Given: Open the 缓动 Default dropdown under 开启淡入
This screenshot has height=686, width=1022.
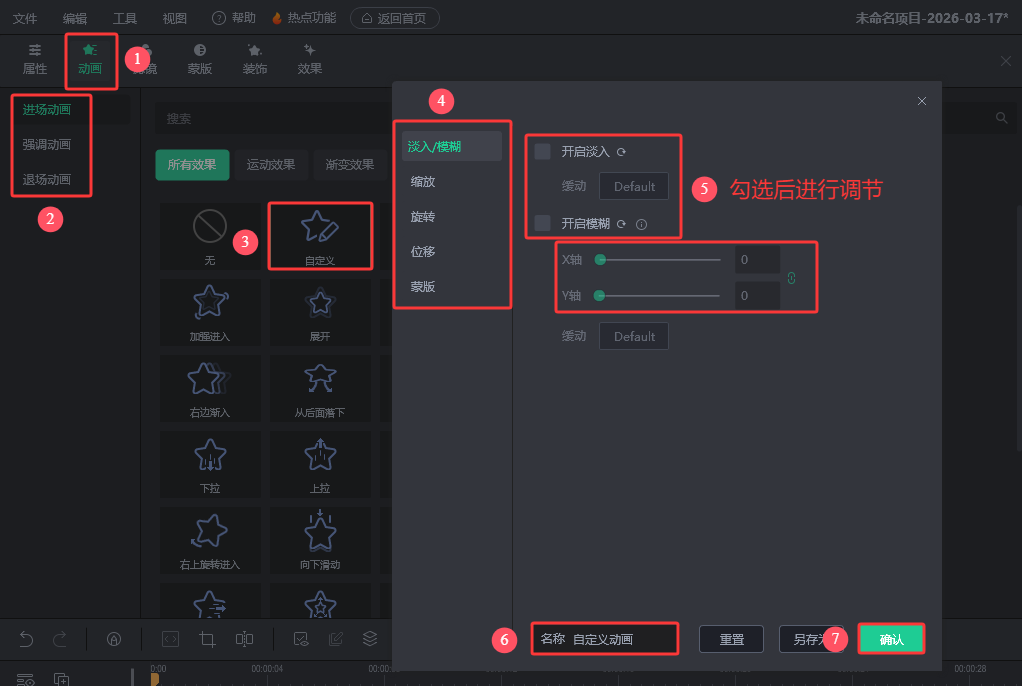Looking at the screenshot, I should pos(634,186).
